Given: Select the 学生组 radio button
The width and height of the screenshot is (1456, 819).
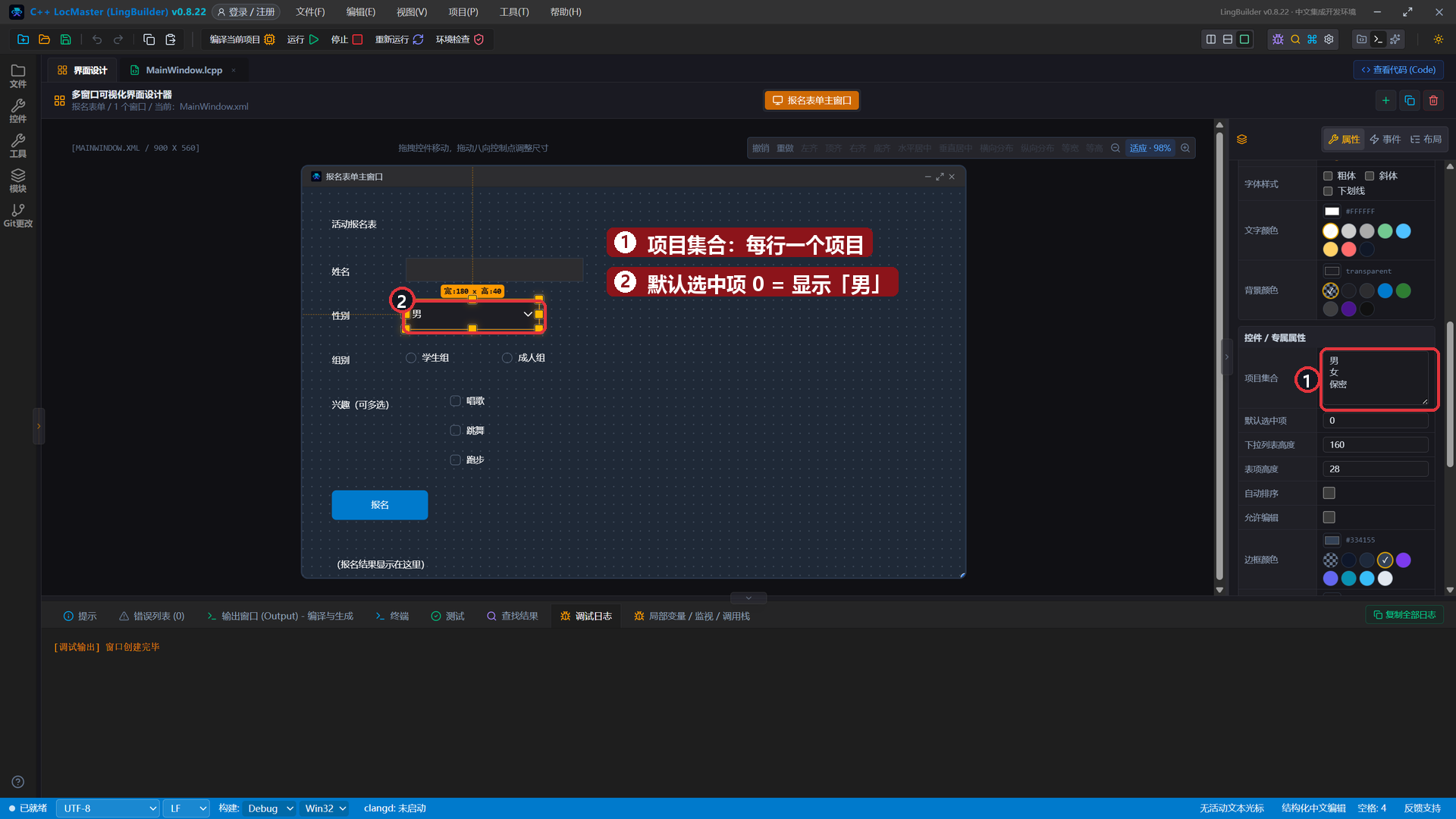Looking at the screenshot, I should (x=411, y=358).
